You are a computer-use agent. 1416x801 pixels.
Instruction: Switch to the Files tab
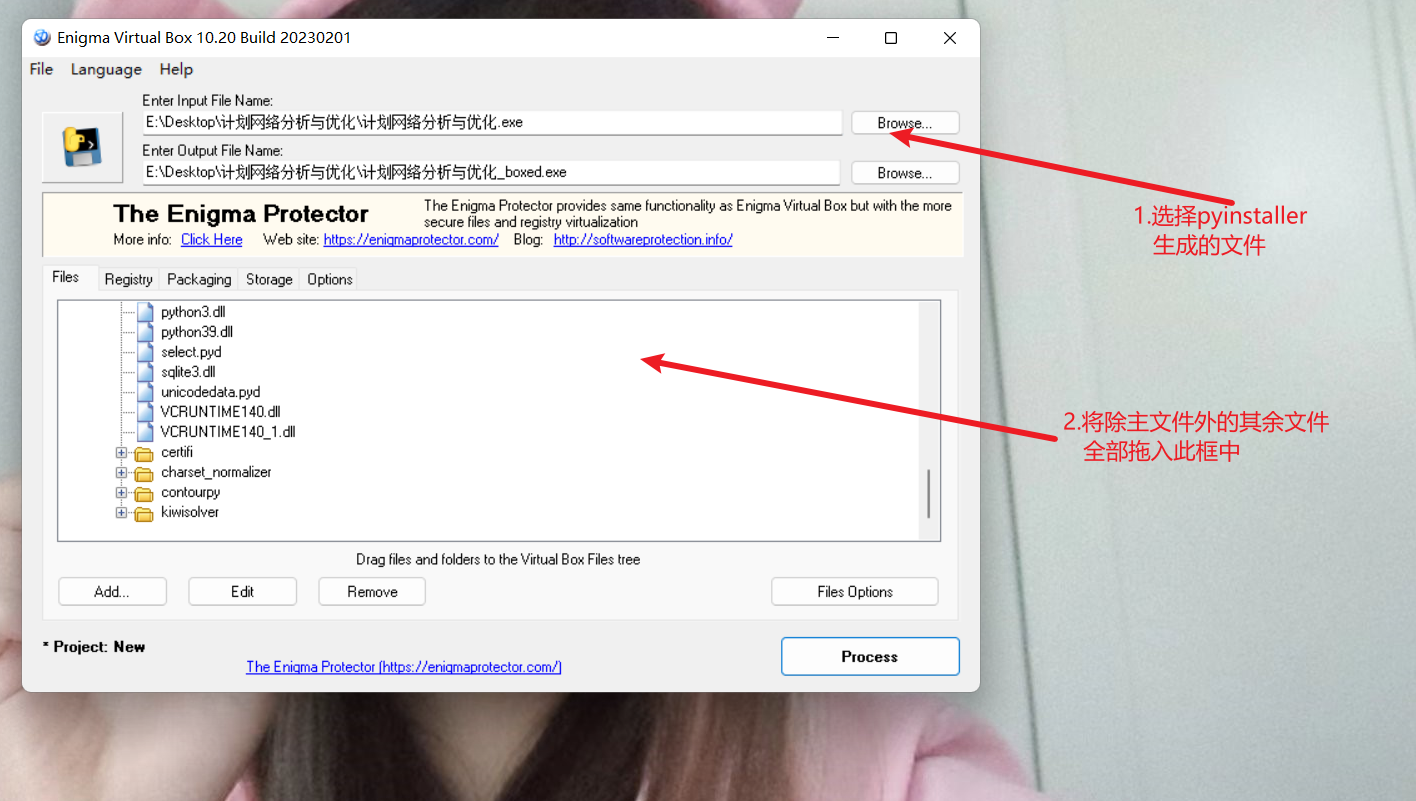coord(66,277)
